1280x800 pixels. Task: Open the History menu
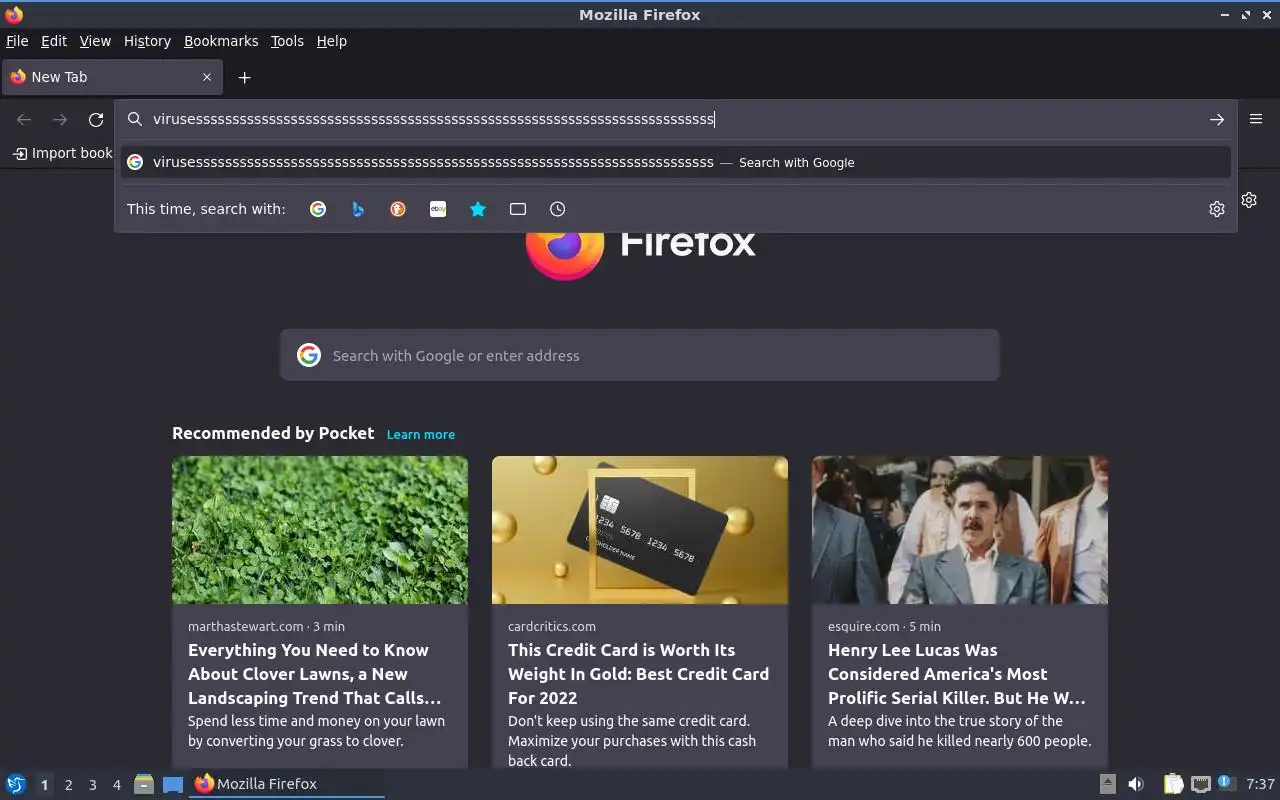147,41
